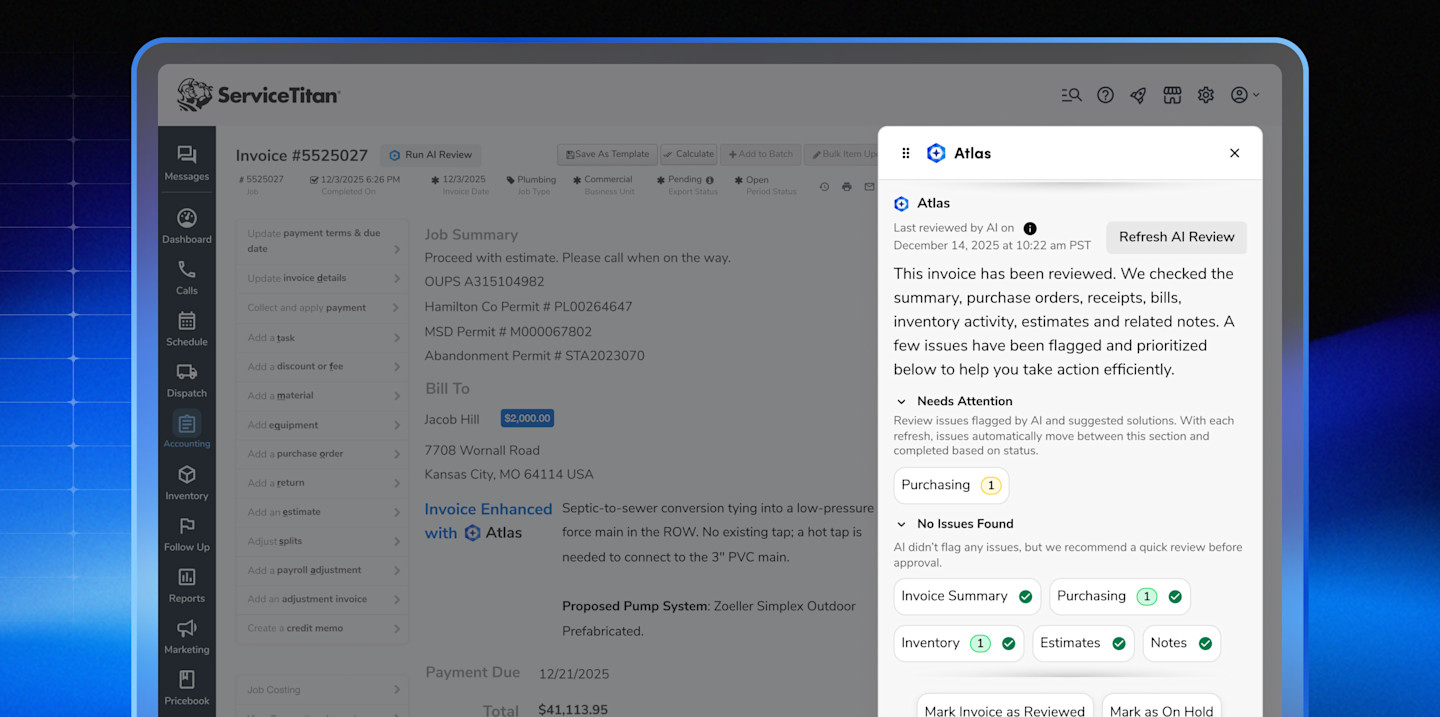Screen dimensions: 1440x717
Task: Click the drag handle of Atlas panel
Action: [x=906, y=153]
